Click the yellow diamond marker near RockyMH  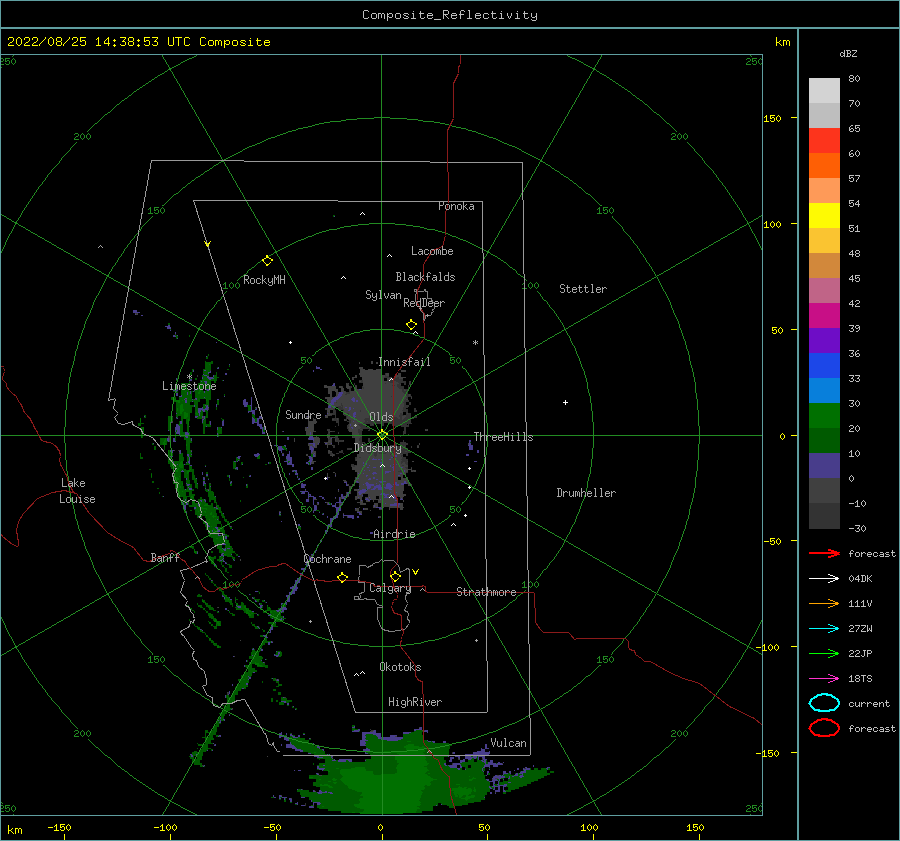pos(267,261)
